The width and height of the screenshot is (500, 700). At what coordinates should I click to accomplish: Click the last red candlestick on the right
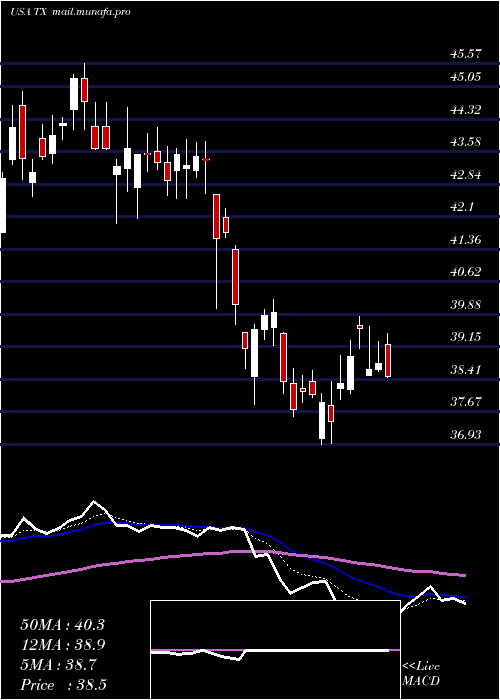[388, 360]
